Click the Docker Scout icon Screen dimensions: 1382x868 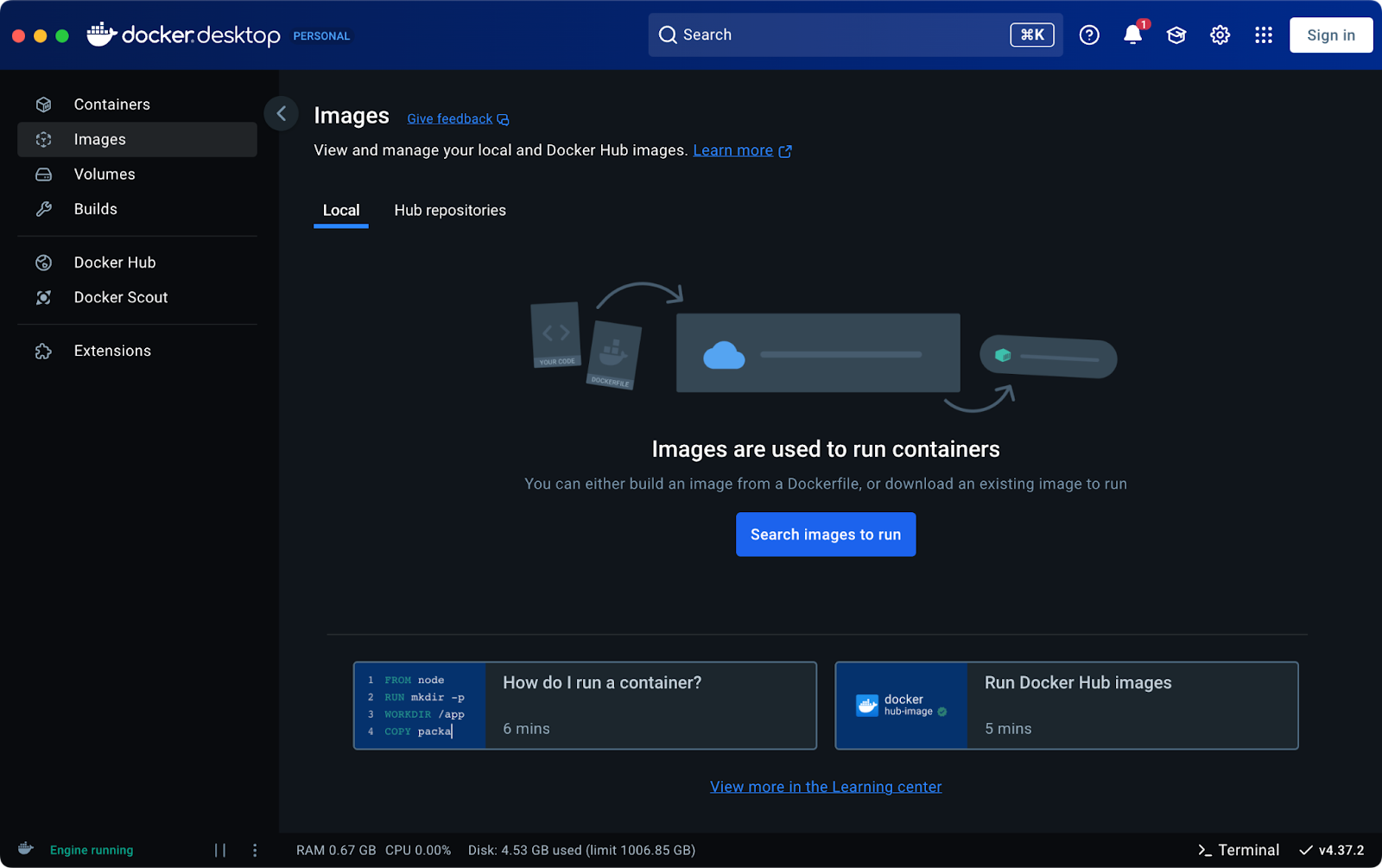(43, 297)
